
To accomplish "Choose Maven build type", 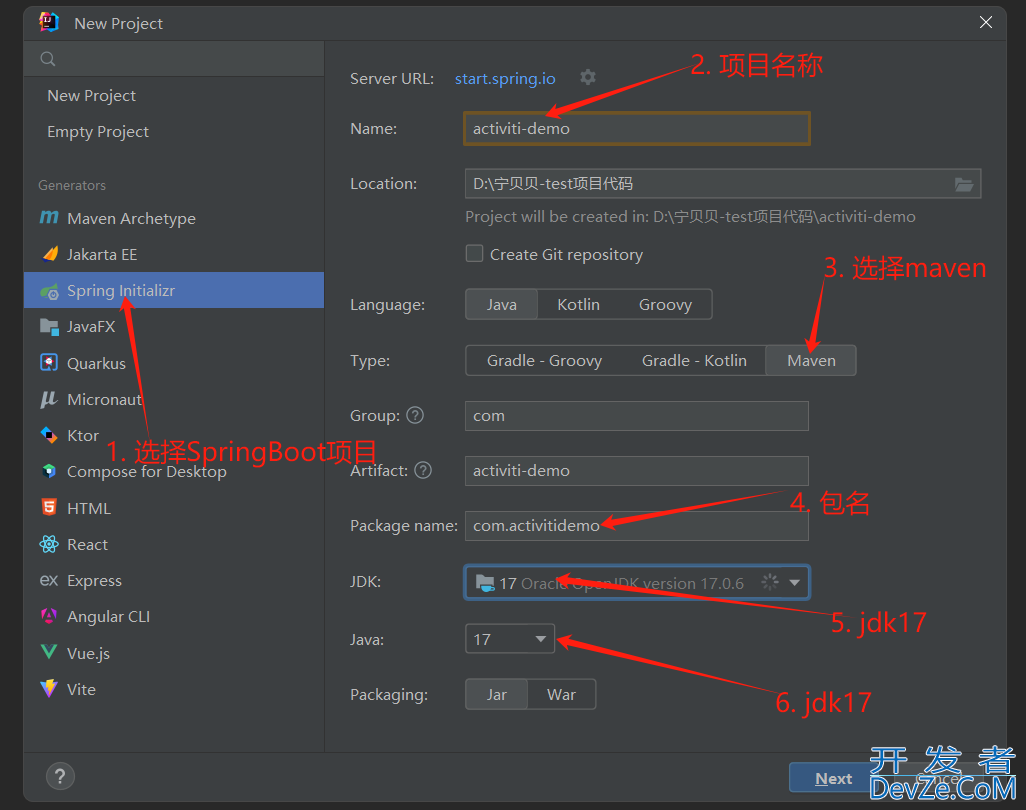I will click(811, 361).
